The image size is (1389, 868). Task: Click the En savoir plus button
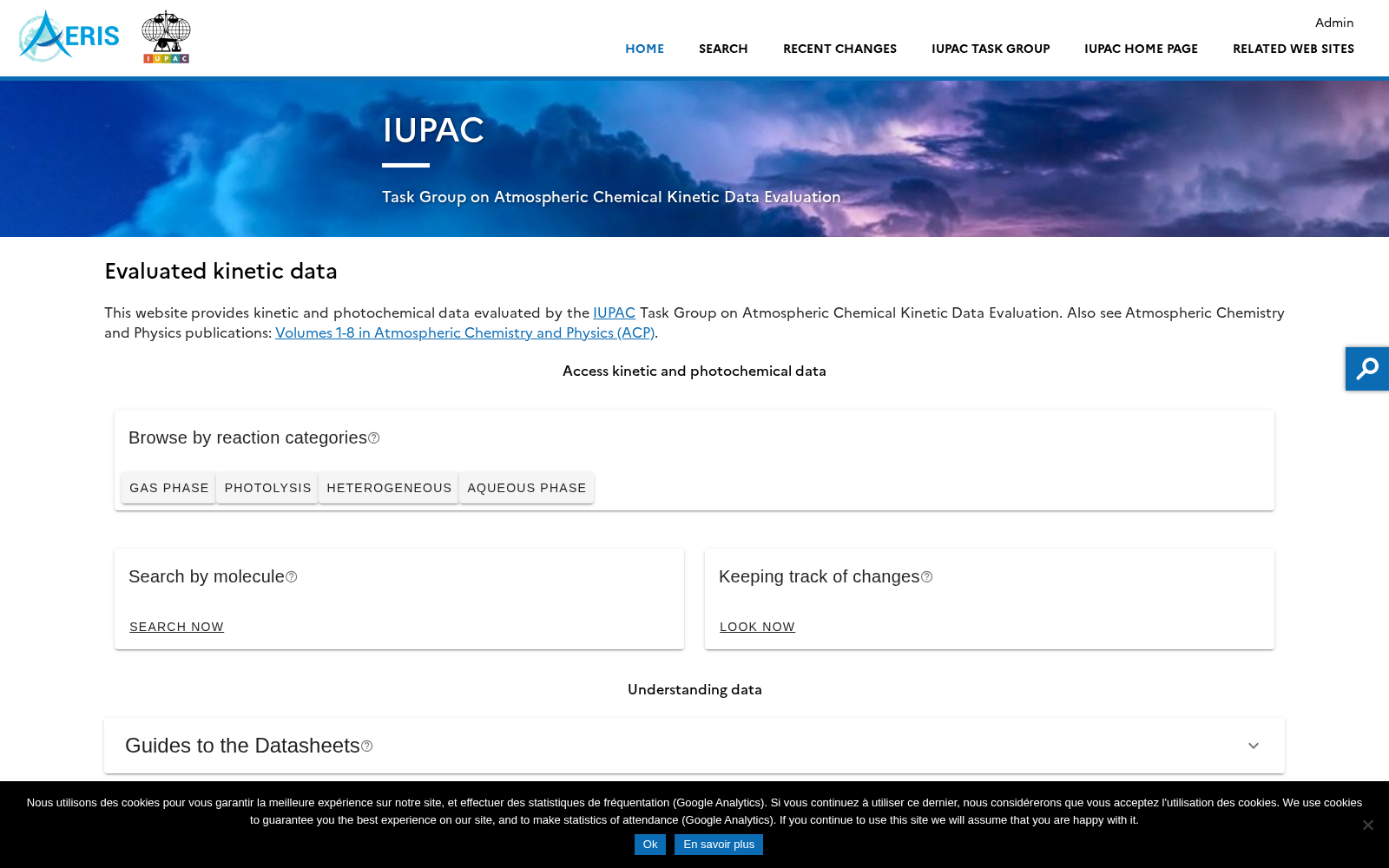point(719,845)
